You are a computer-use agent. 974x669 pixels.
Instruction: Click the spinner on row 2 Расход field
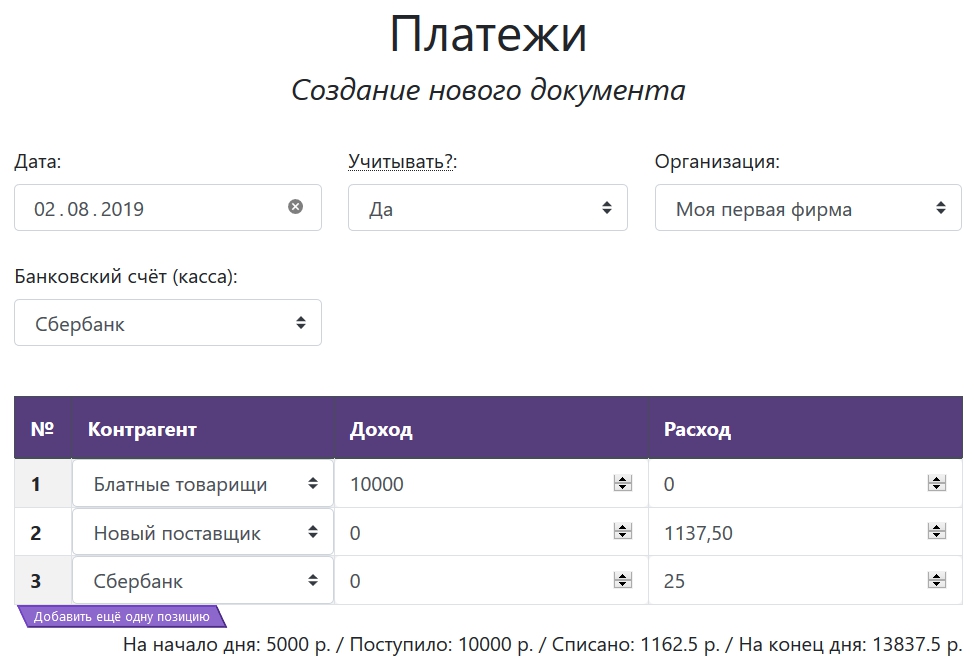[x=937, y=533]
